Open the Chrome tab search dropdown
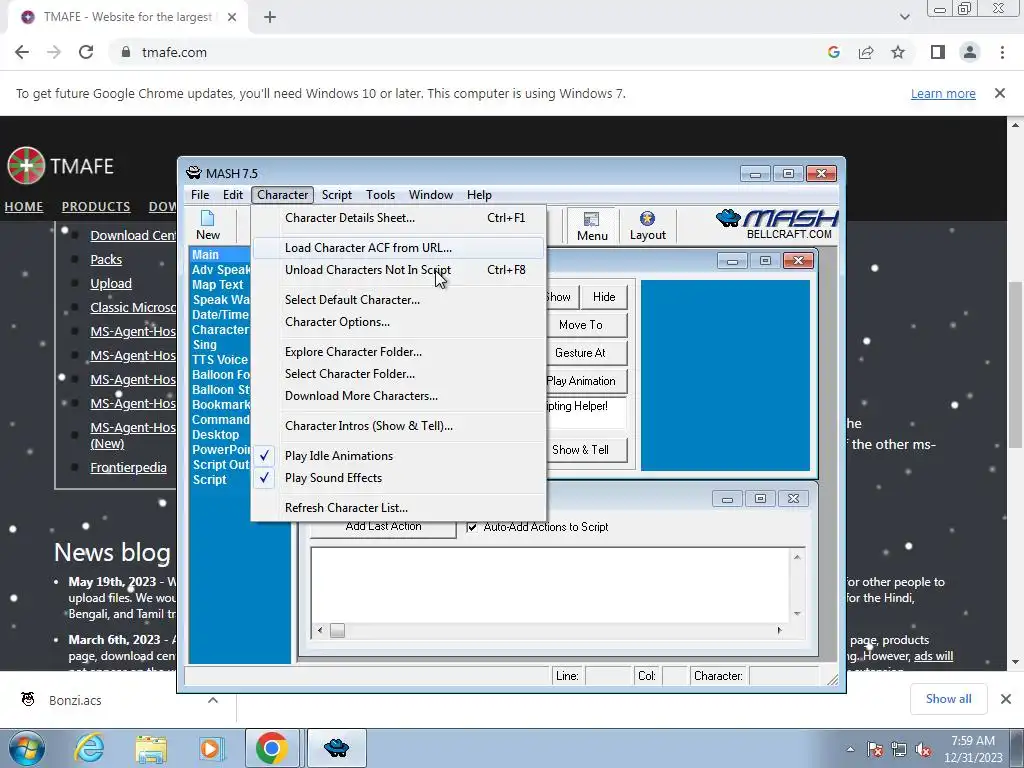The image size is (1024, 768). click(904, 17)
